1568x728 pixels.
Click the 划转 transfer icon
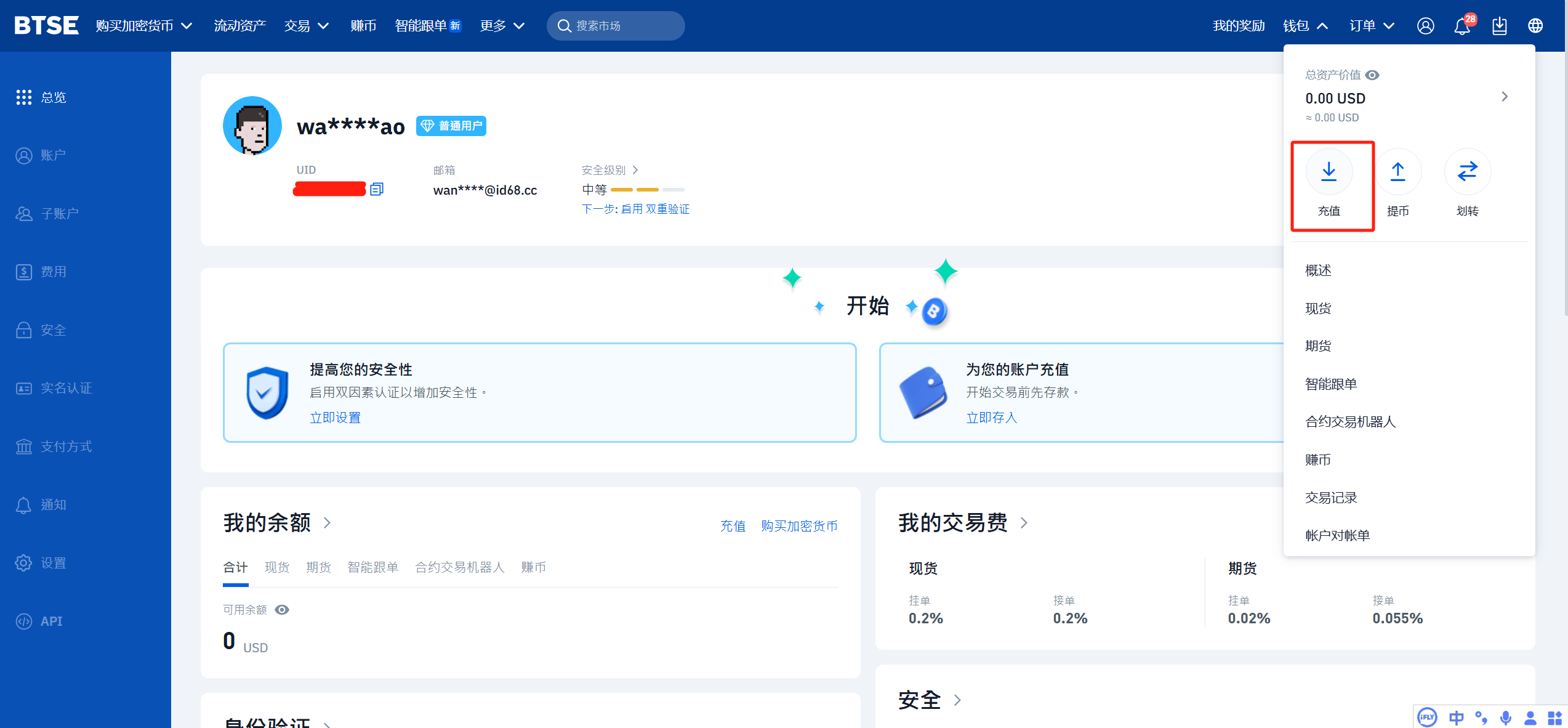(x=1467, y=171)
